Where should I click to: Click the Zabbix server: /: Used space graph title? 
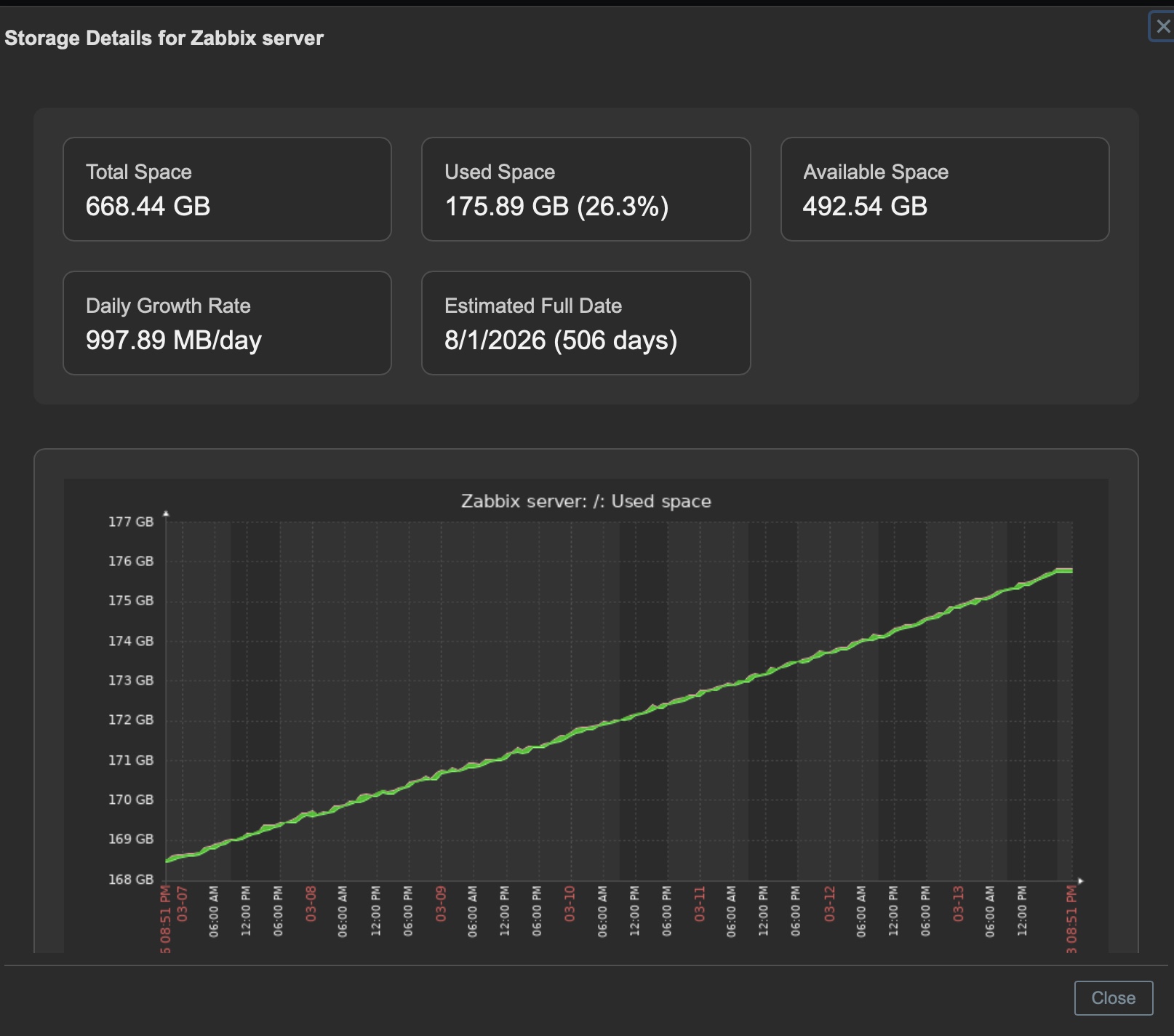586,501
